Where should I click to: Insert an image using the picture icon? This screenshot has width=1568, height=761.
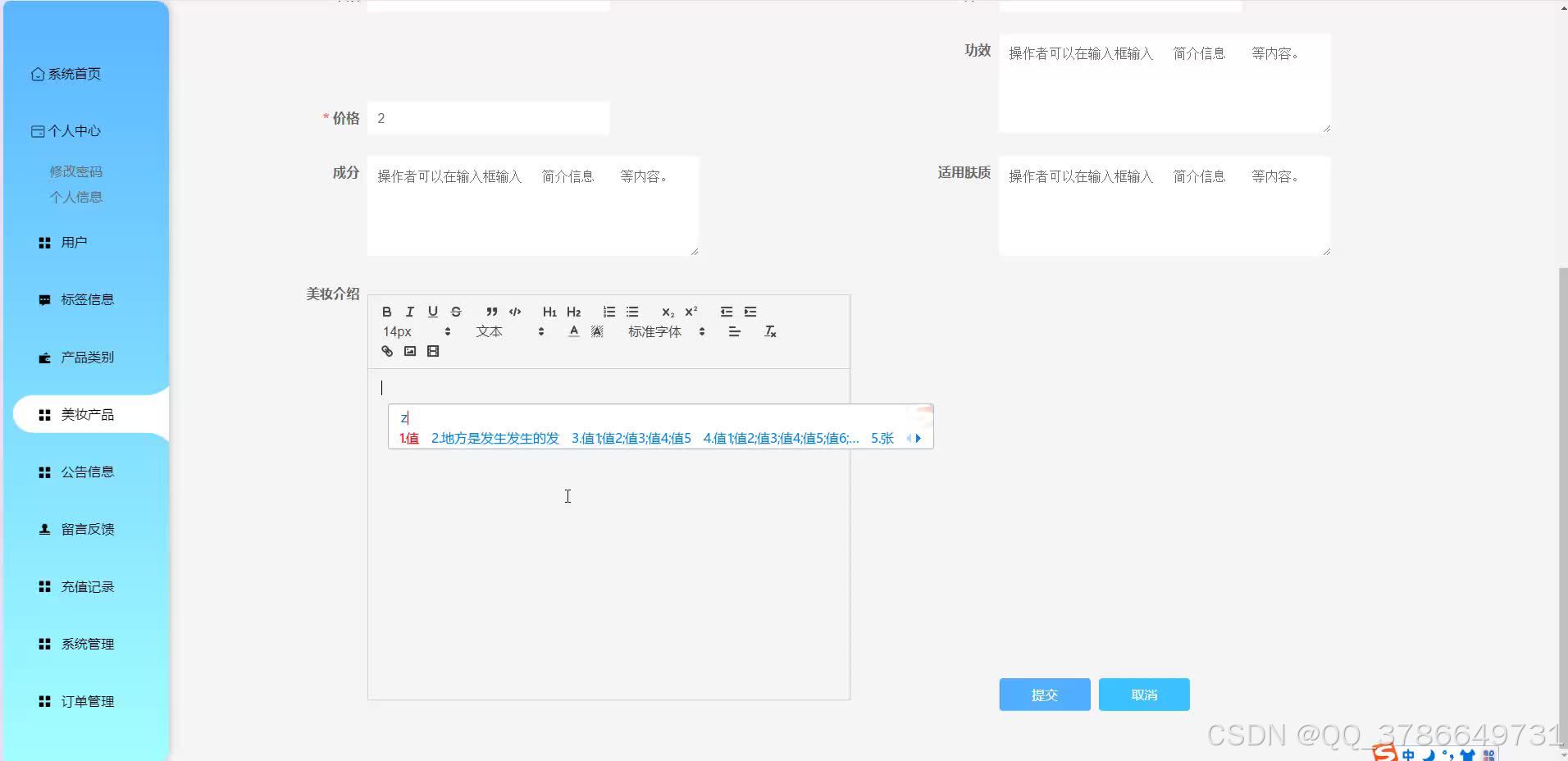click(x=411, y=351)
